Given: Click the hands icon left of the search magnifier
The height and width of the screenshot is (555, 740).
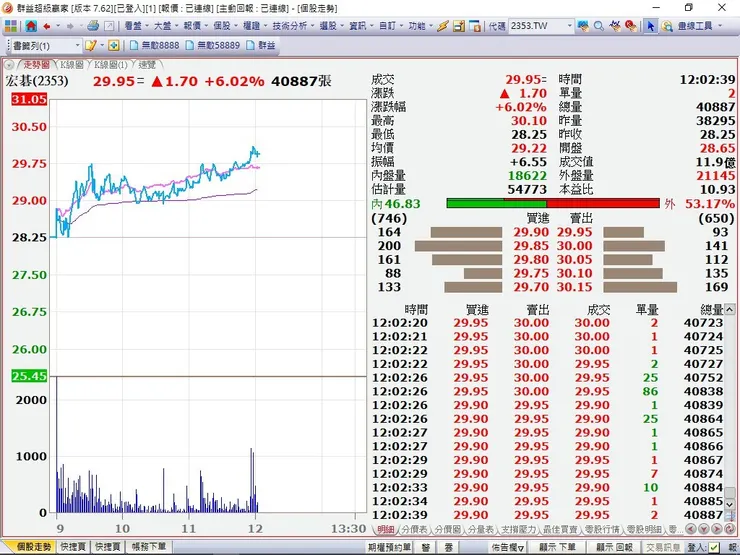Looking at the screenshot, I should pos(583,26).
